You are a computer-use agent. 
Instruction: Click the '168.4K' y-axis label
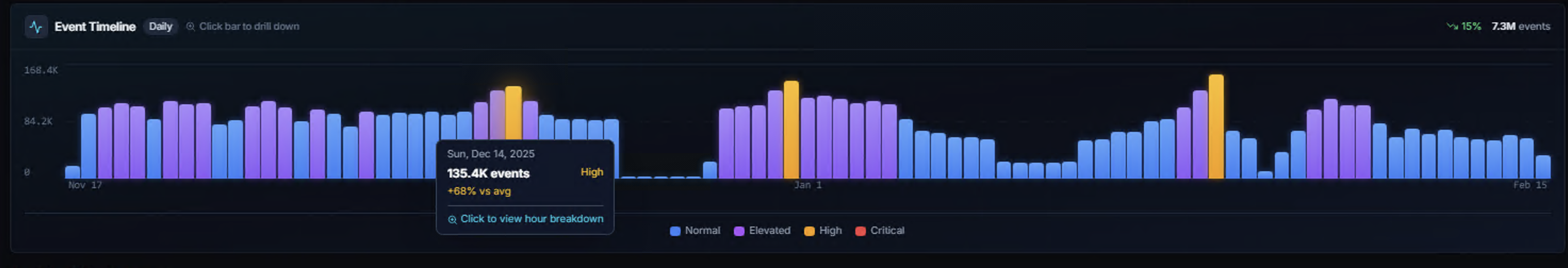pyautogui.click(x=41, y=71)
